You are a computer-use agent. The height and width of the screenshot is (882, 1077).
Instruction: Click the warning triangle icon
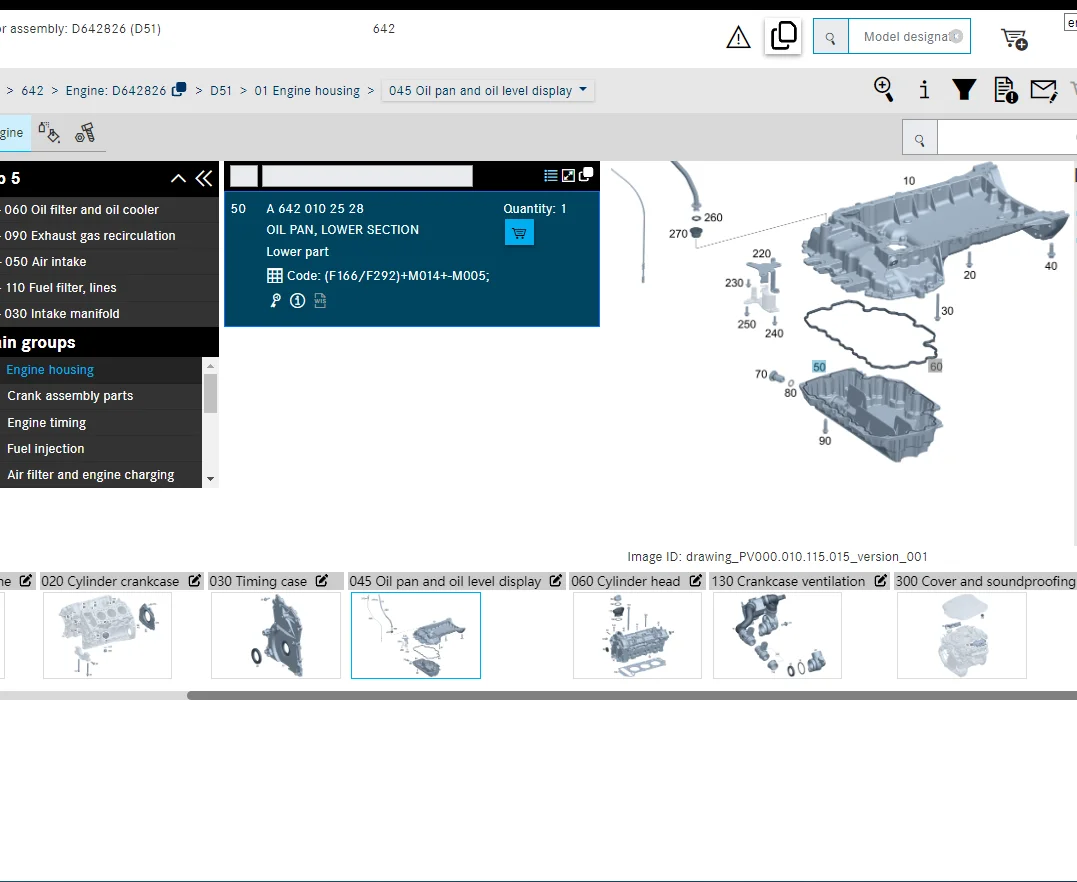[x=738, y=37]
